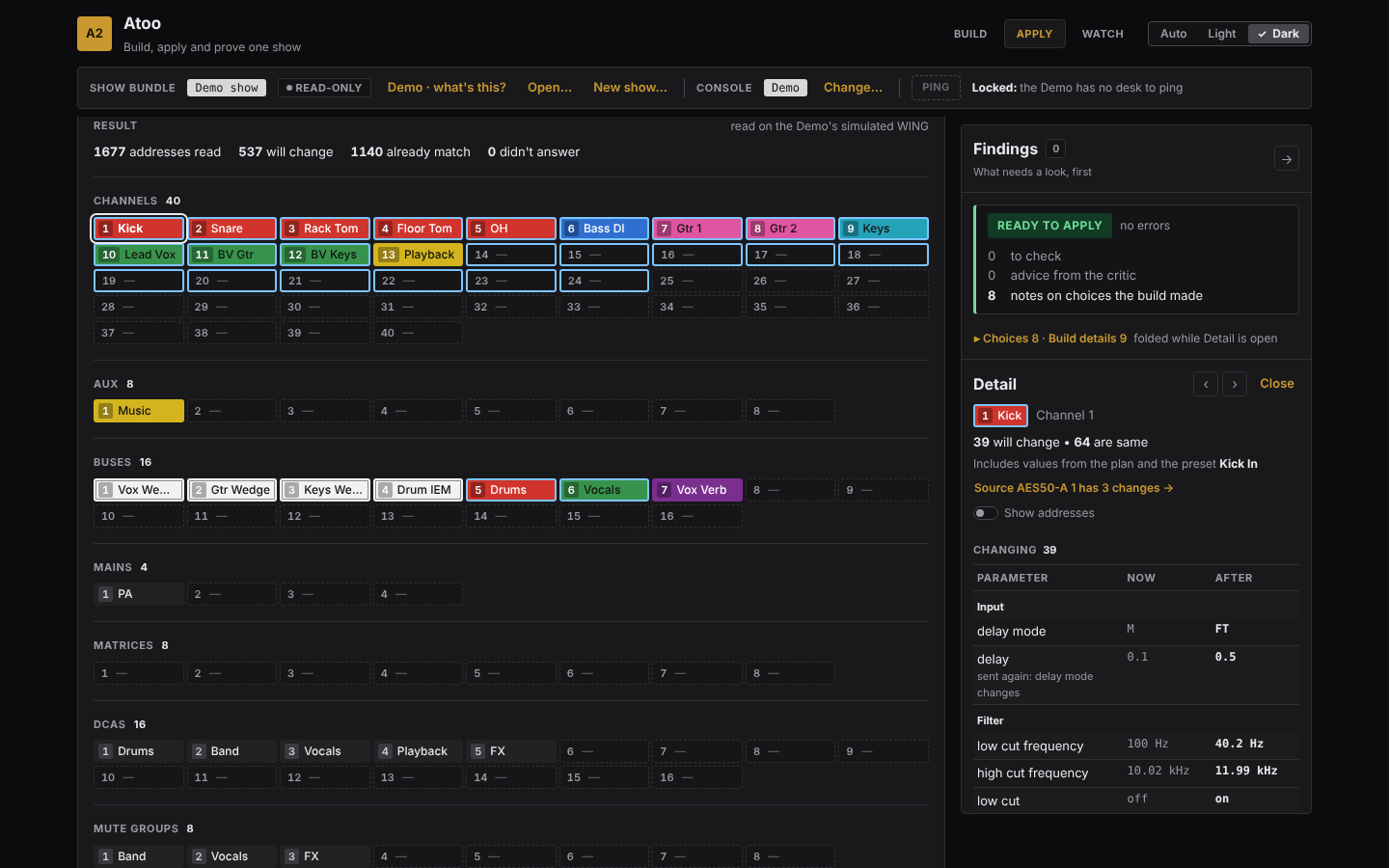
Task: Select the red Snare channel tile
Action: pyautogui.click(x=231, y=229)
